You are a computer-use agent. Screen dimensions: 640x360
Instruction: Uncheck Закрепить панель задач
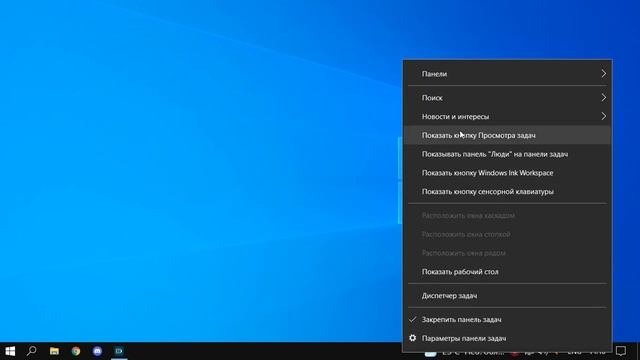pos(507,320)
